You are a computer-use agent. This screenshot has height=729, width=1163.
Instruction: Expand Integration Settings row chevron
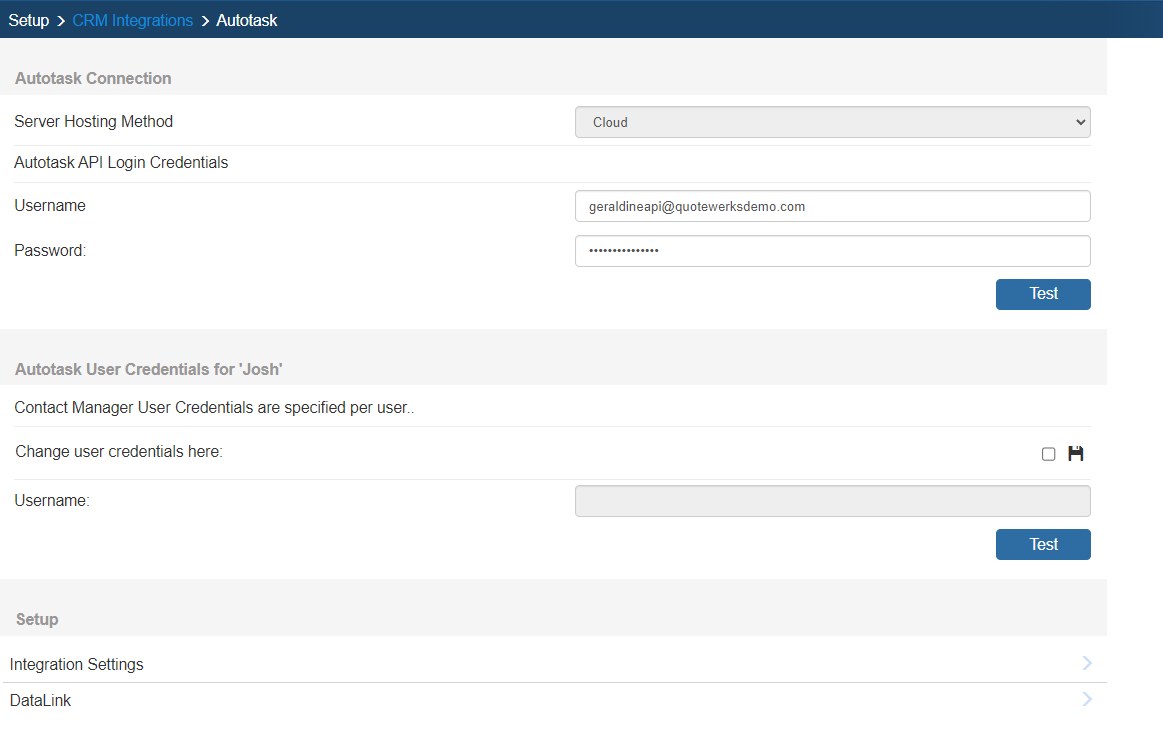1087,663
